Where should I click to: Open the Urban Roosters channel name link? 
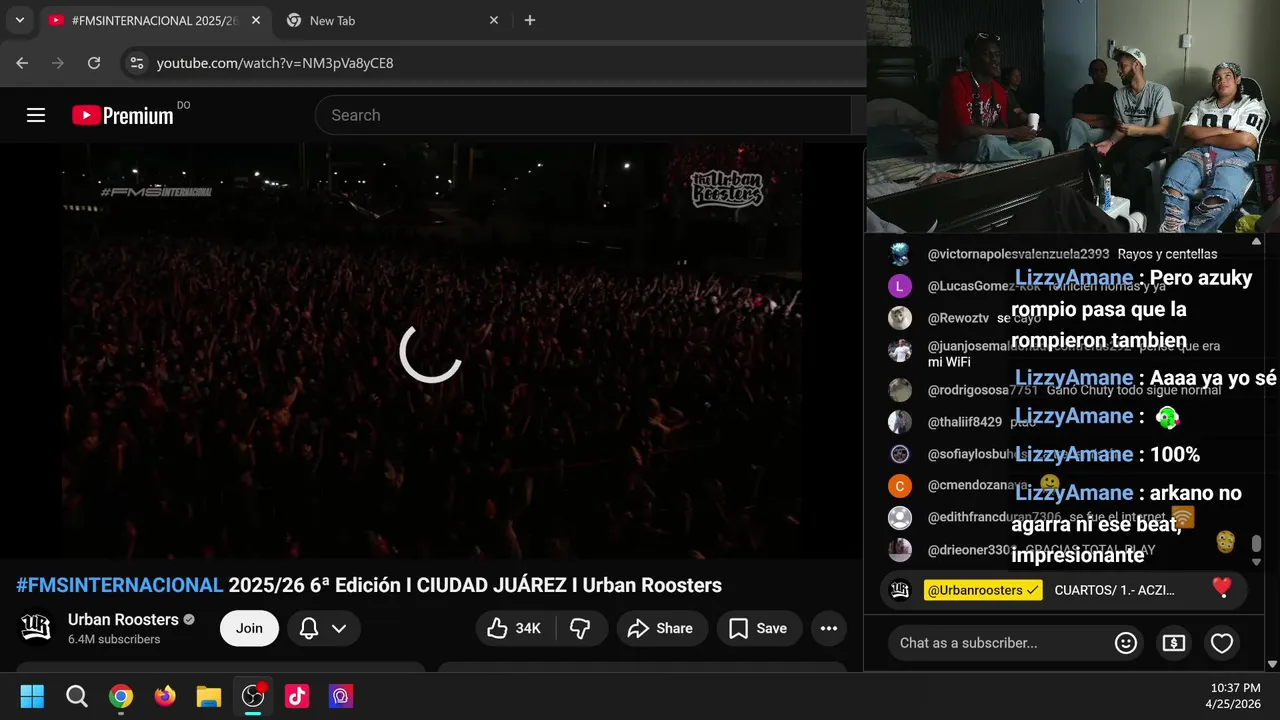point(123,619)
